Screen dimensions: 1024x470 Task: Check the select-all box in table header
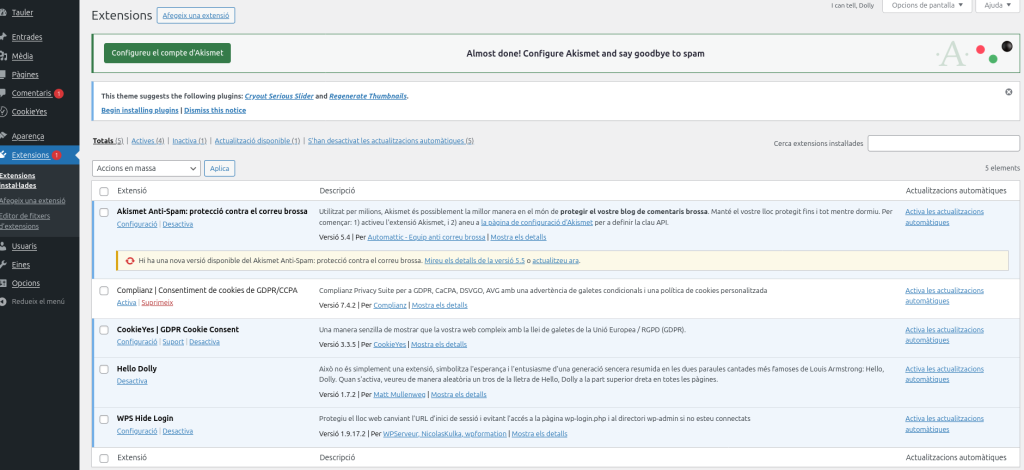pos(104,191)
